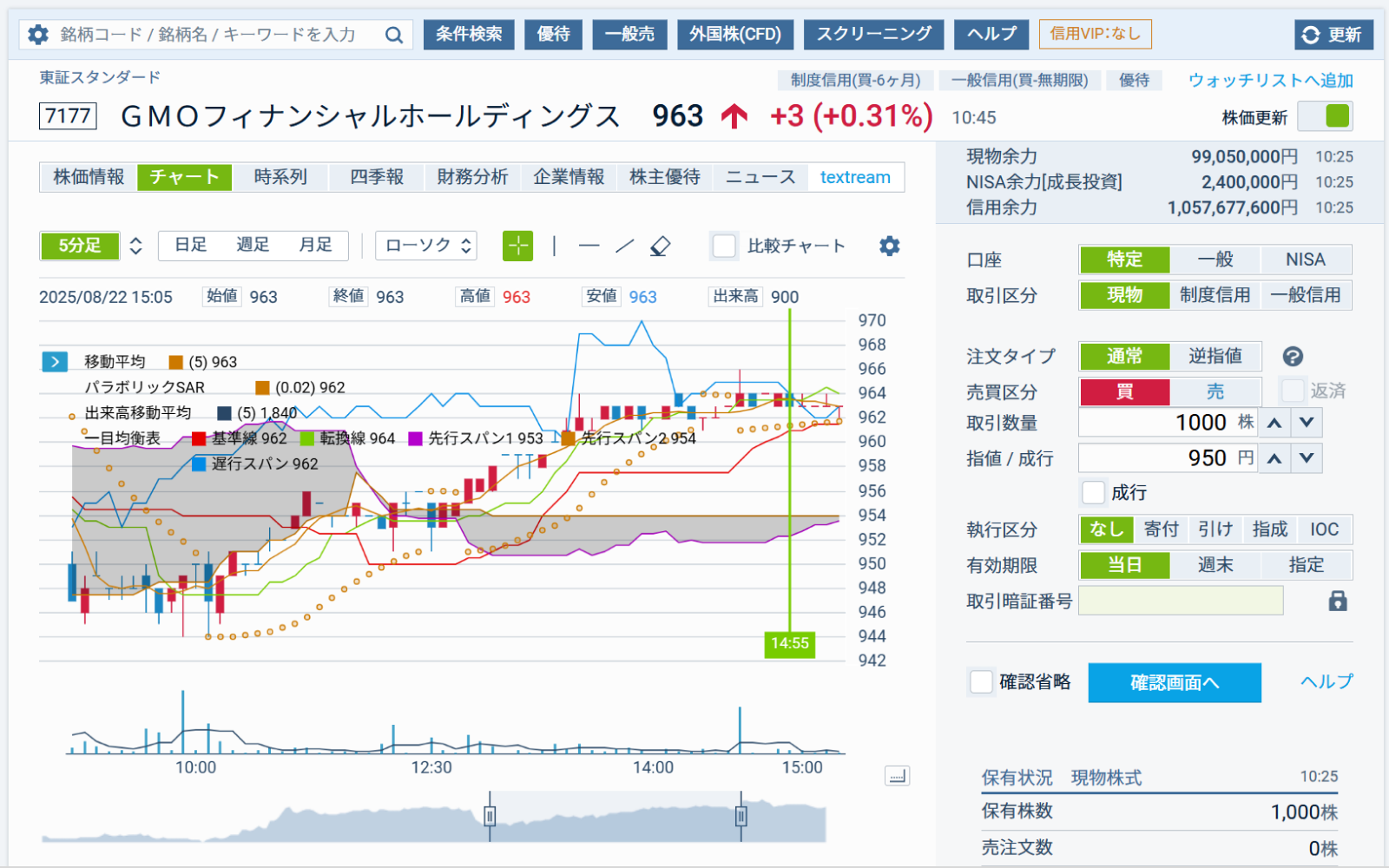Click the 更新 refresh button
This screenshot has height=868, width=1389.
click(1333, 34)
